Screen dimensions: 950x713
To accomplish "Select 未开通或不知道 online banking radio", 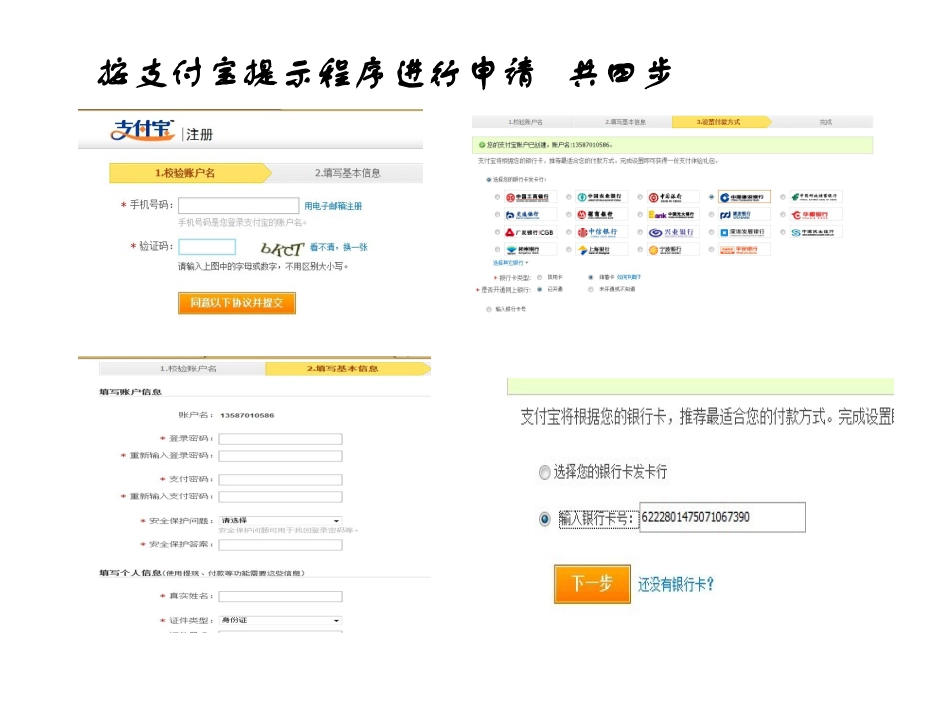I will [x=590, y=290].
